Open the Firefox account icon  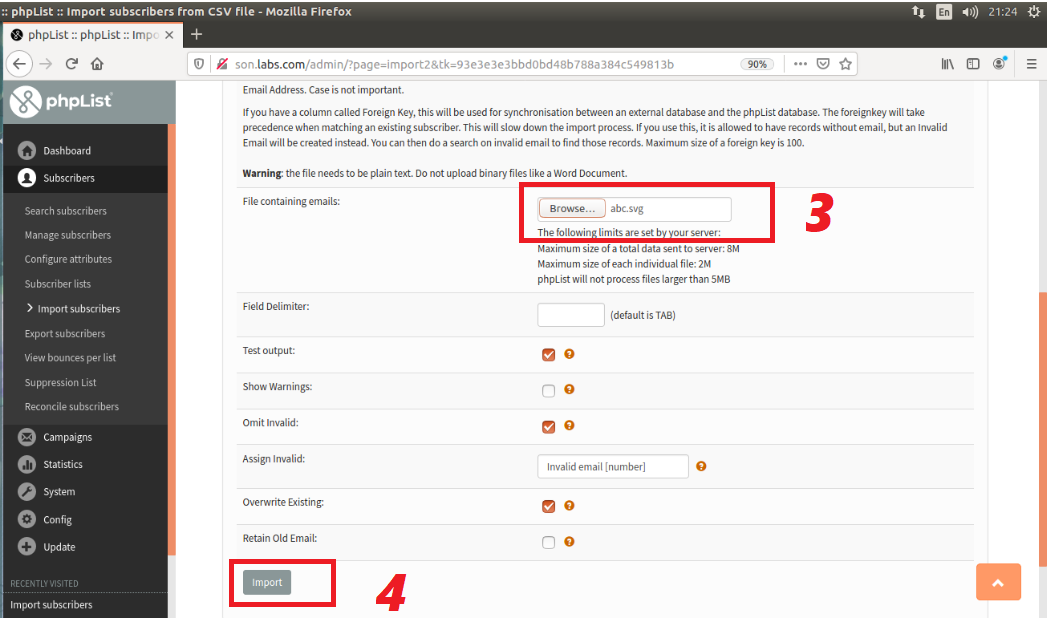999,63
